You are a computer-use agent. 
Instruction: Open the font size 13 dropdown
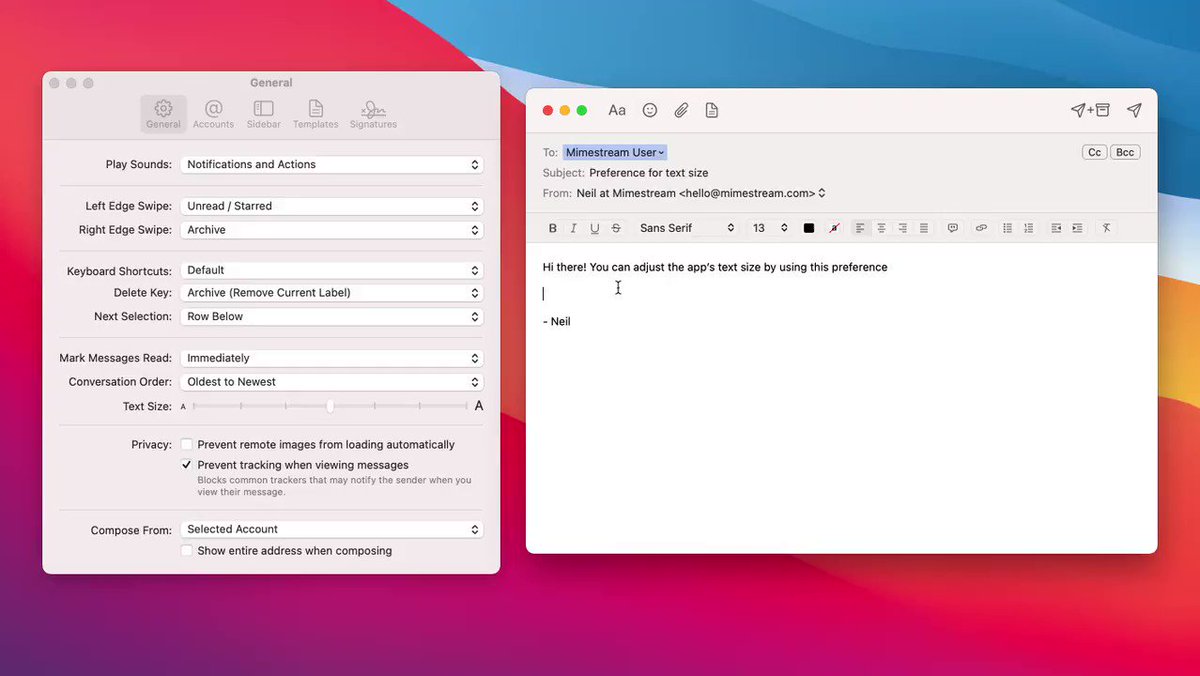(x=770, y=228)
